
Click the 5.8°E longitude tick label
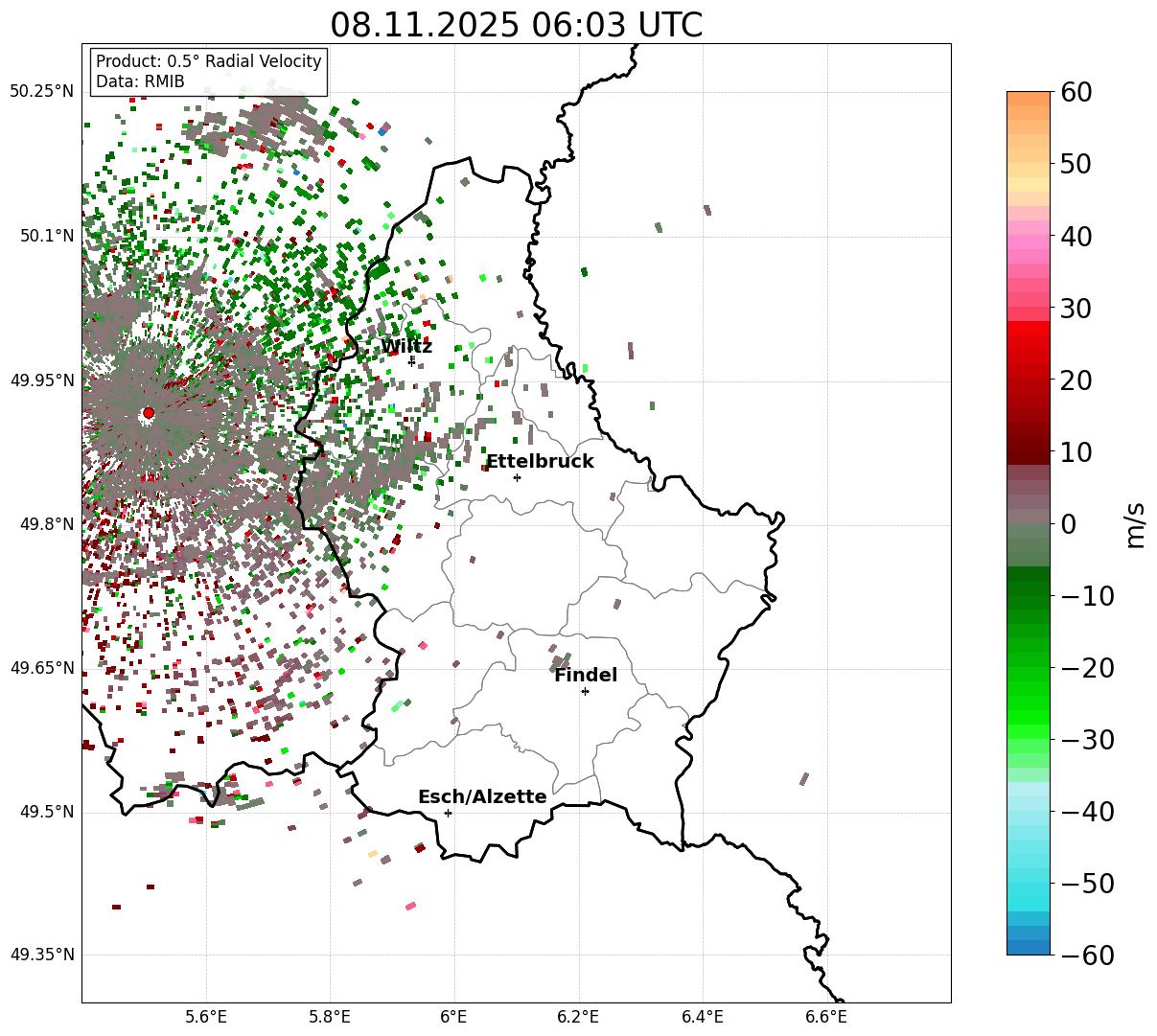point(330,1017)
